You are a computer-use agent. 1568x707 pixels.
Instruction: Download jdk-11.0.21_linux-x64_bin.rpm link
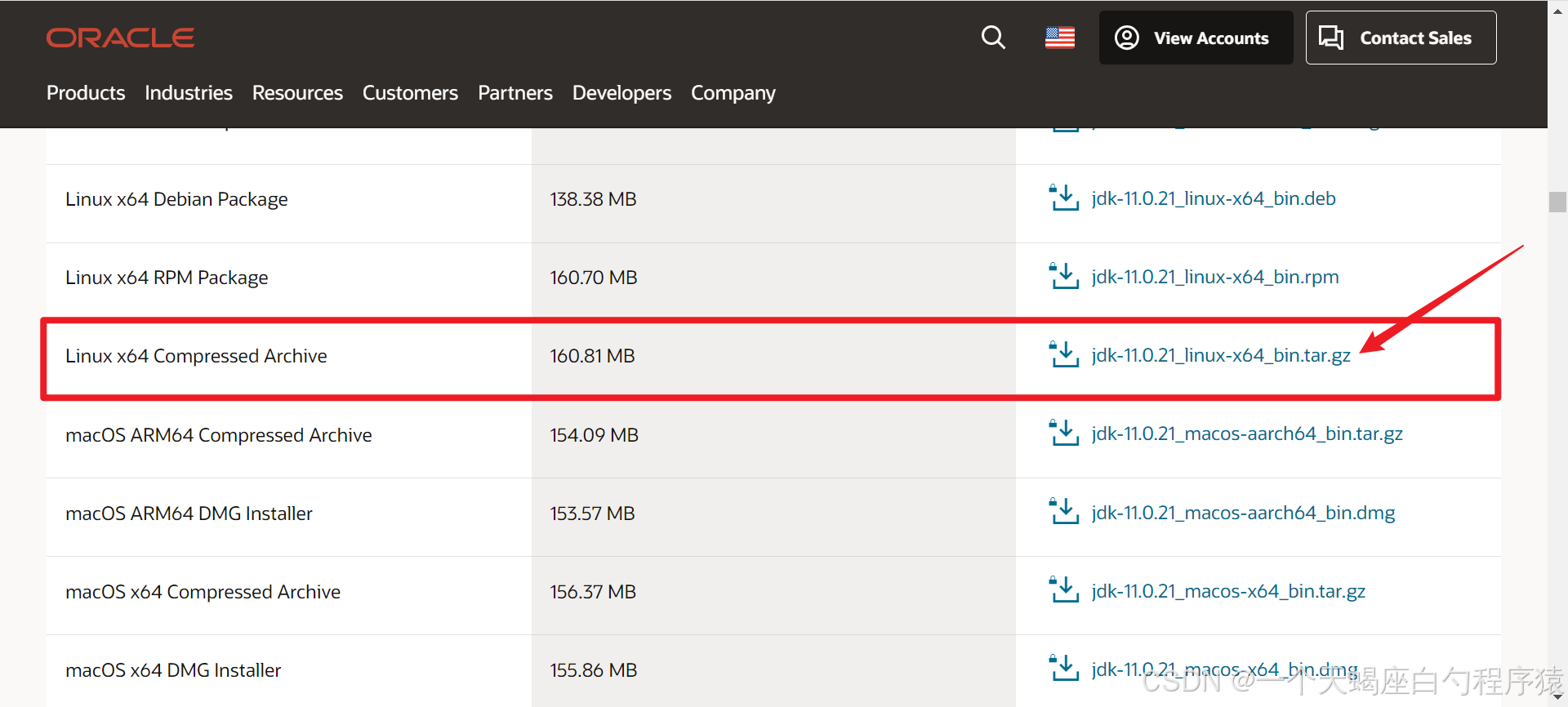coord(1214,277)
